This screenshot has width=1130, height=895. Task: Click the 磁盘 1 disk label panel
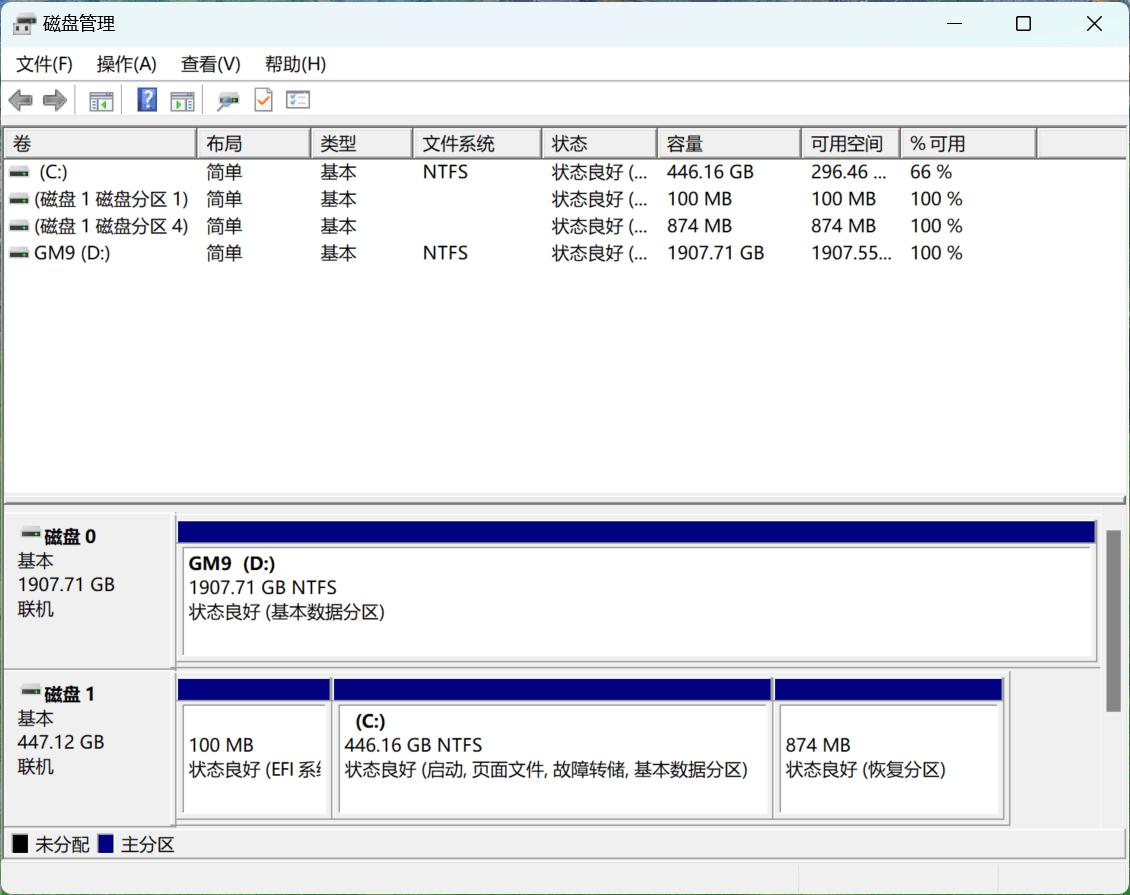[x=88, y=742]
